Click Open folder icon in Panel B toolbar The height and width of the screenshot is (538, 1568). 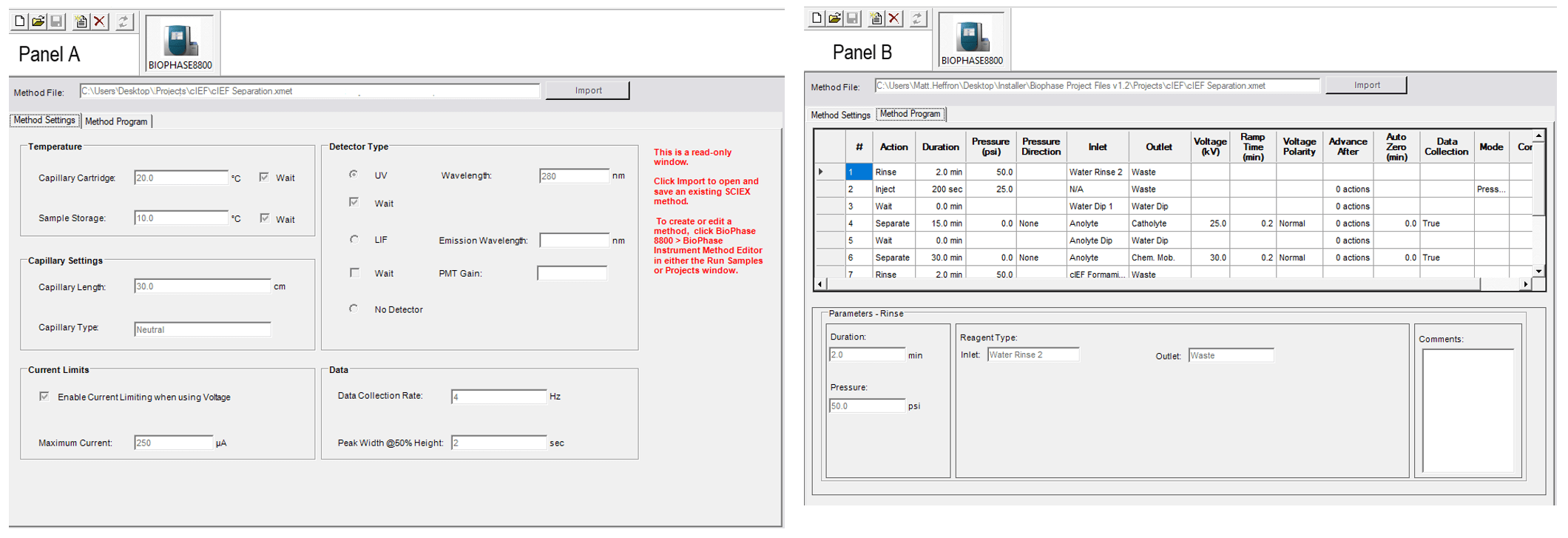(834, 18)
